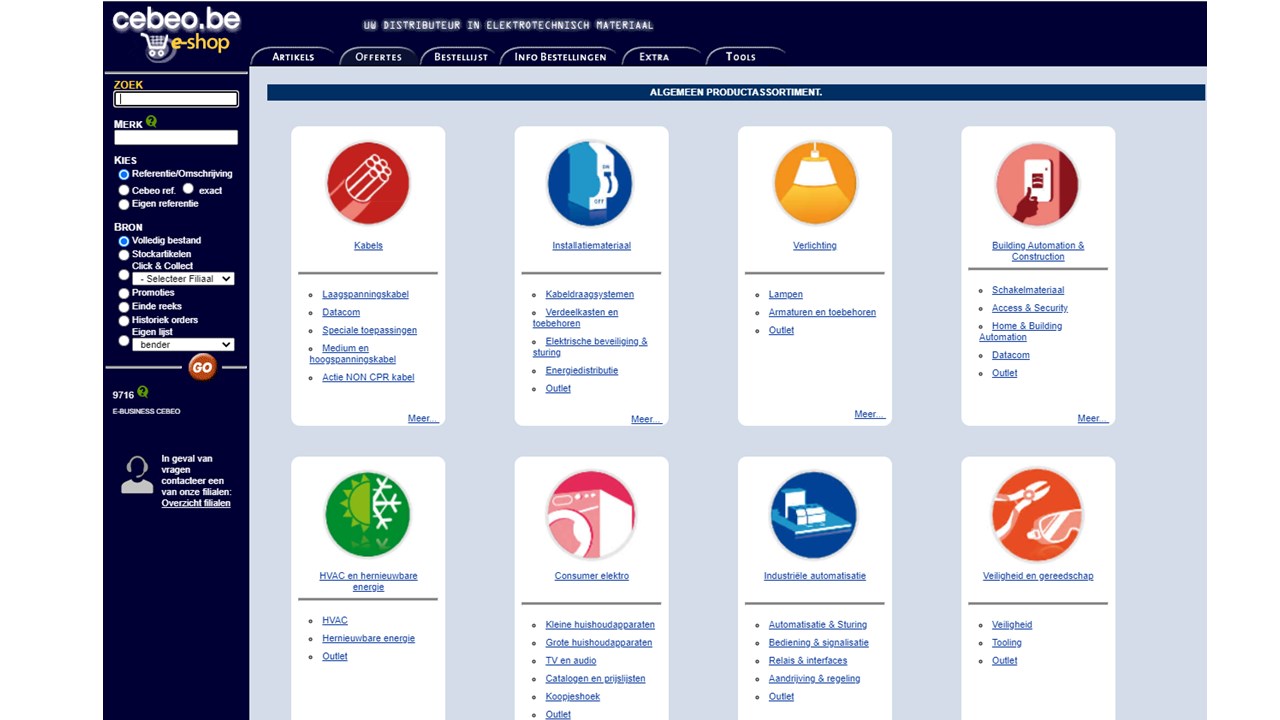Open the Eigen lijst 'bender' dropdown

(183, 344)
